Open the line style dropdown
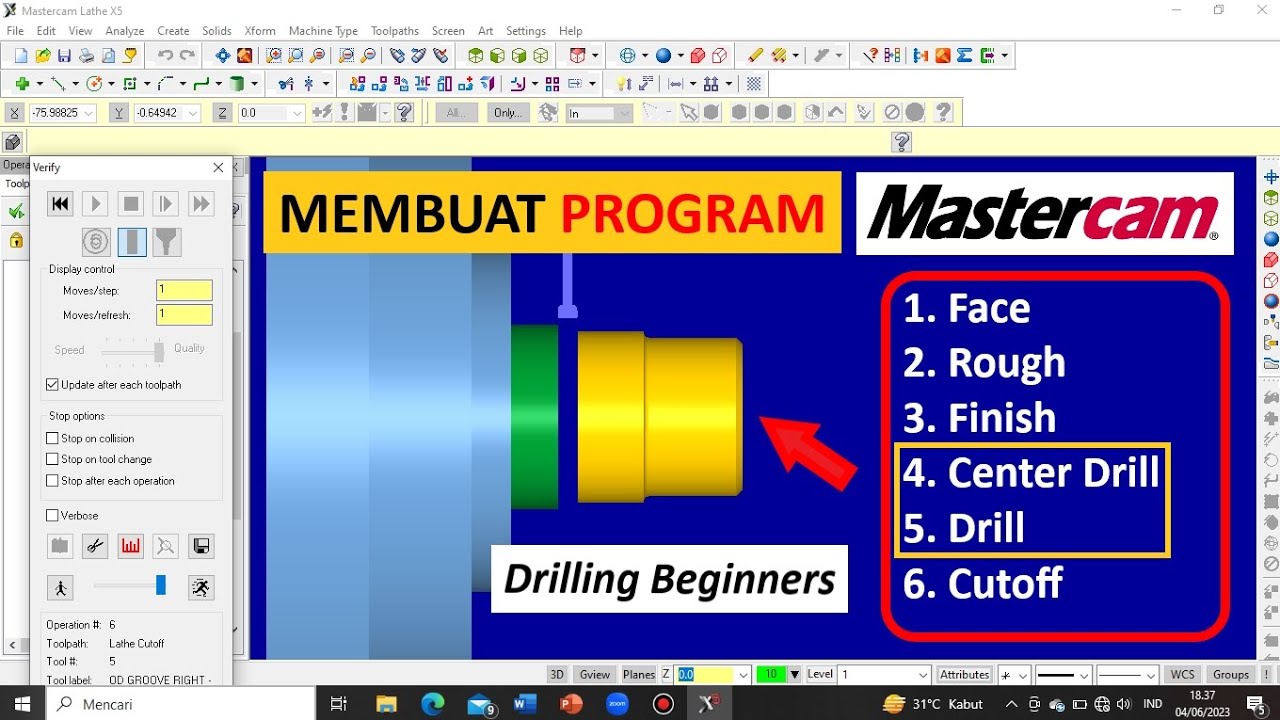The image size is (1280, 720). (1082, 675)
